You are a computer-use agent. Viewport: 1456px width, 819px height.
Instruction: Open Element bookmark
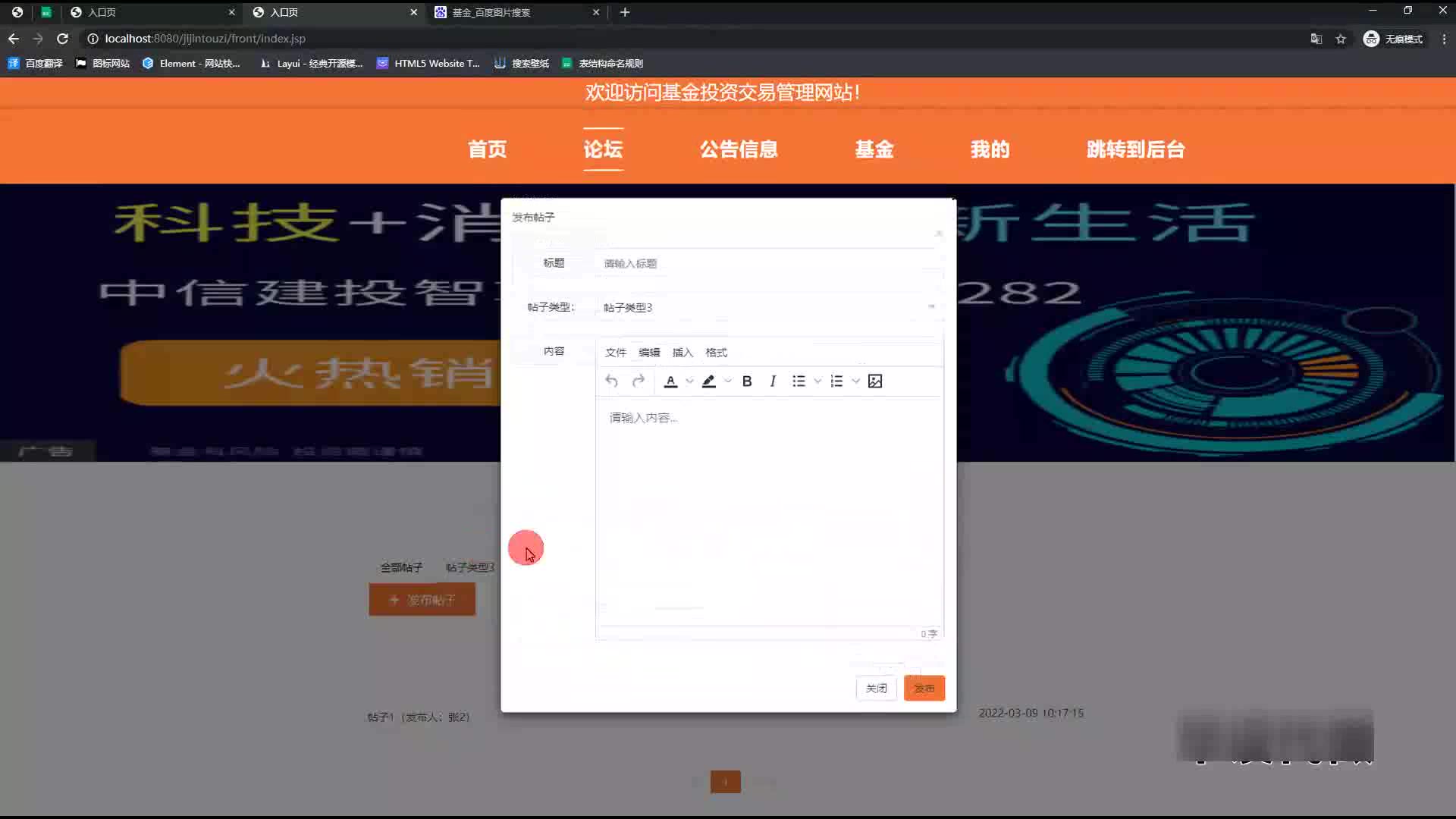[191, 64]
